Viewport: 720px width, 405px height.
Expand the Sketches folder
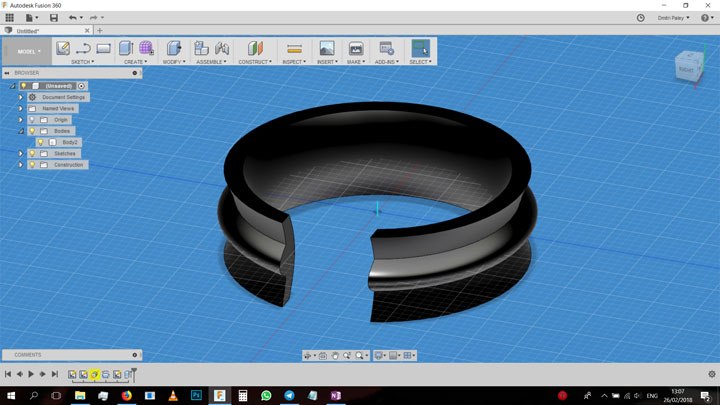pos(21,153)
